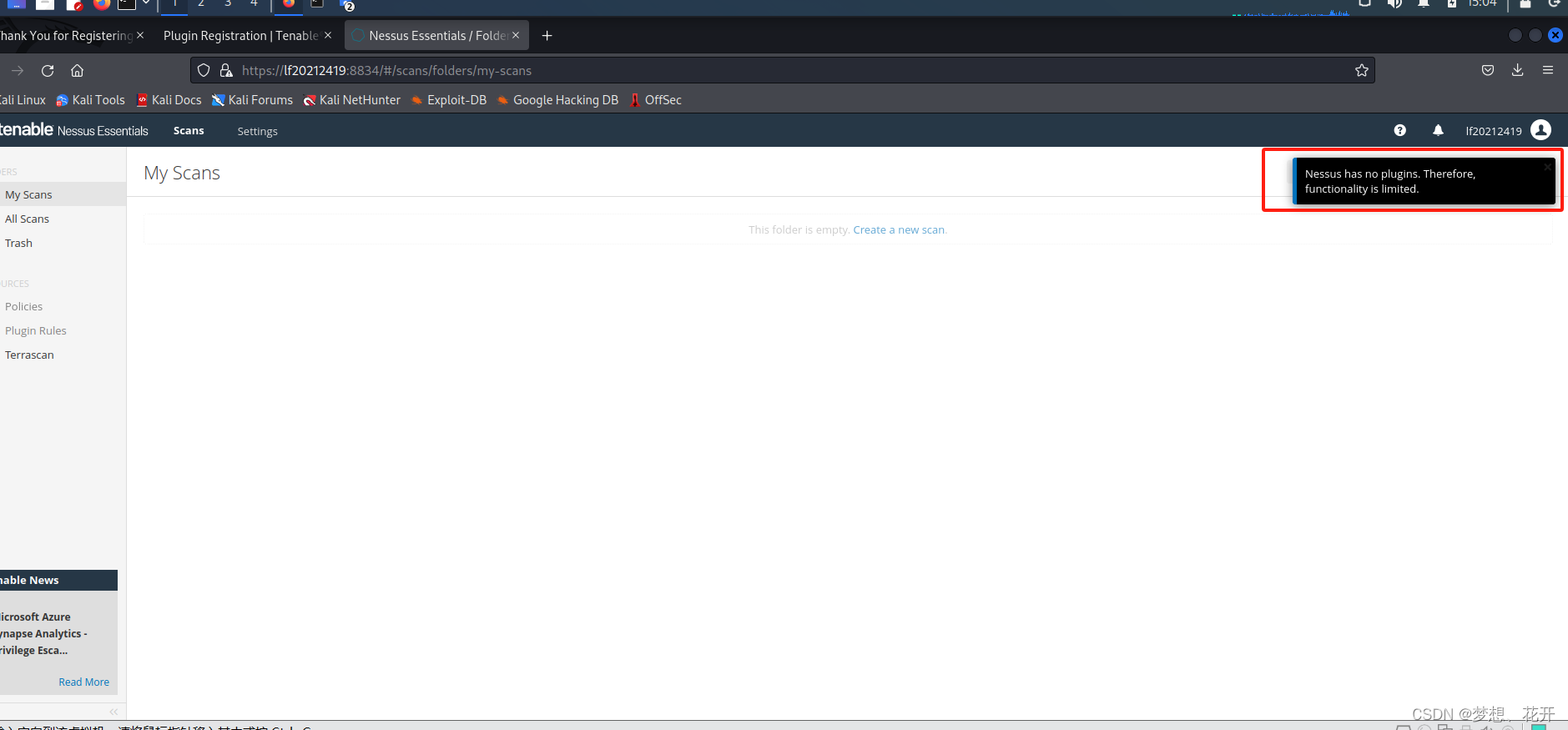This screenshot has width=1568, height=730.
Task: Click the lock screen icon in panel
Action: pos(1525,3)
